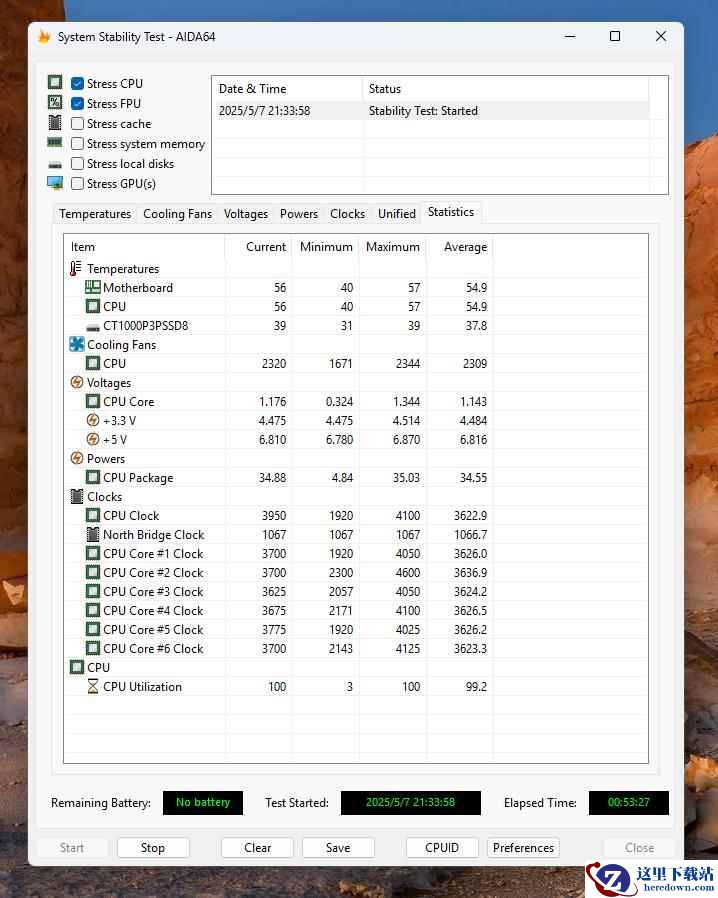Screen dimensions: 718x898
Task: Click the Test Started timestamp display
Action: point(411,802)
